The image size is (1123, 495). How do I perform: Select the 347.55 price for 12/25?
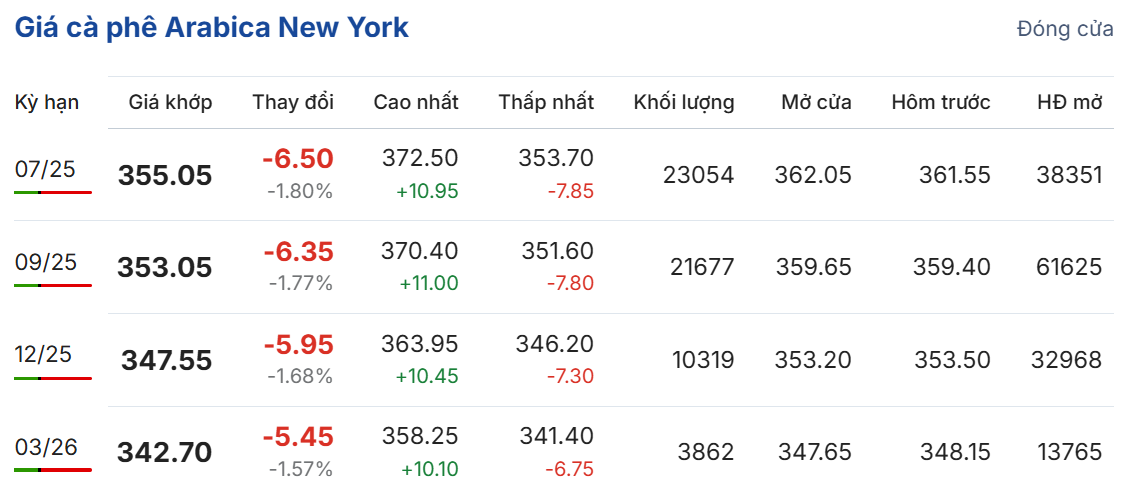(x=167, y=360)
